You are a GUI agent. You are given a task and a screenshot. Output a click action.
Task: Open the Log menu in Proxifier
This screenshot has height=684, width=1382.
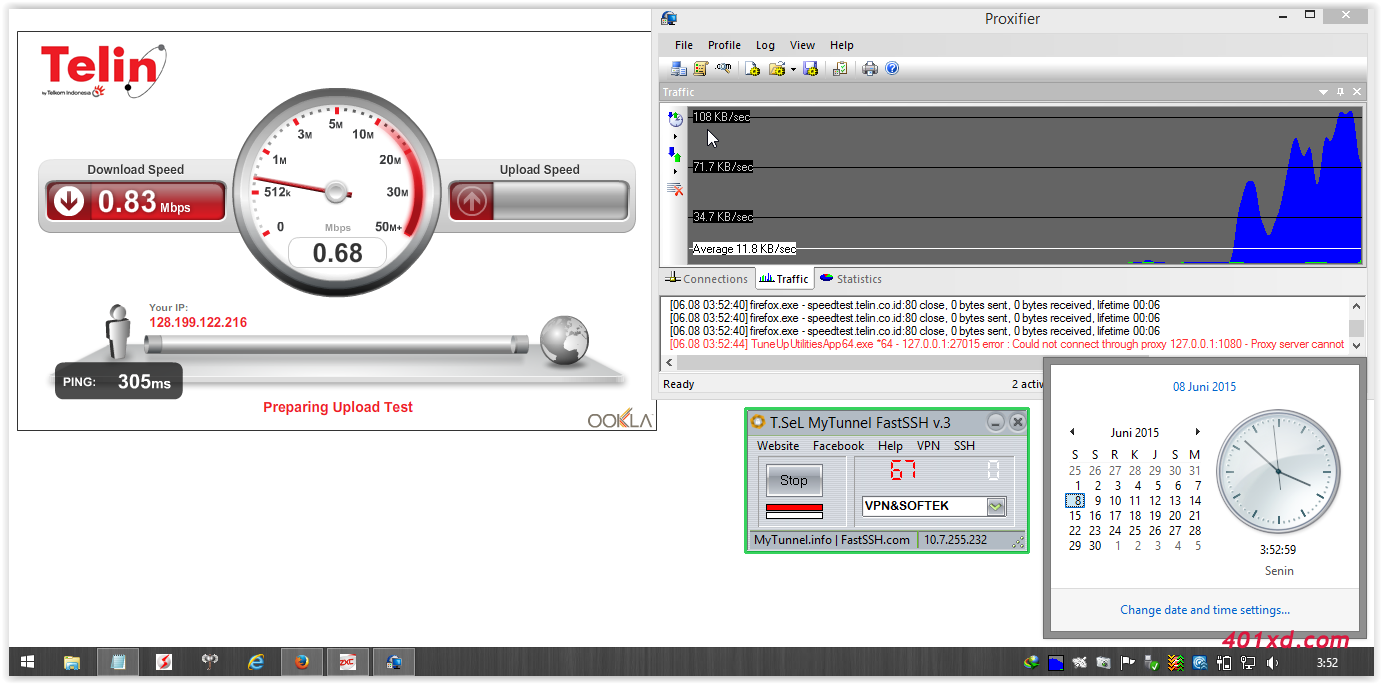point(765,45)
